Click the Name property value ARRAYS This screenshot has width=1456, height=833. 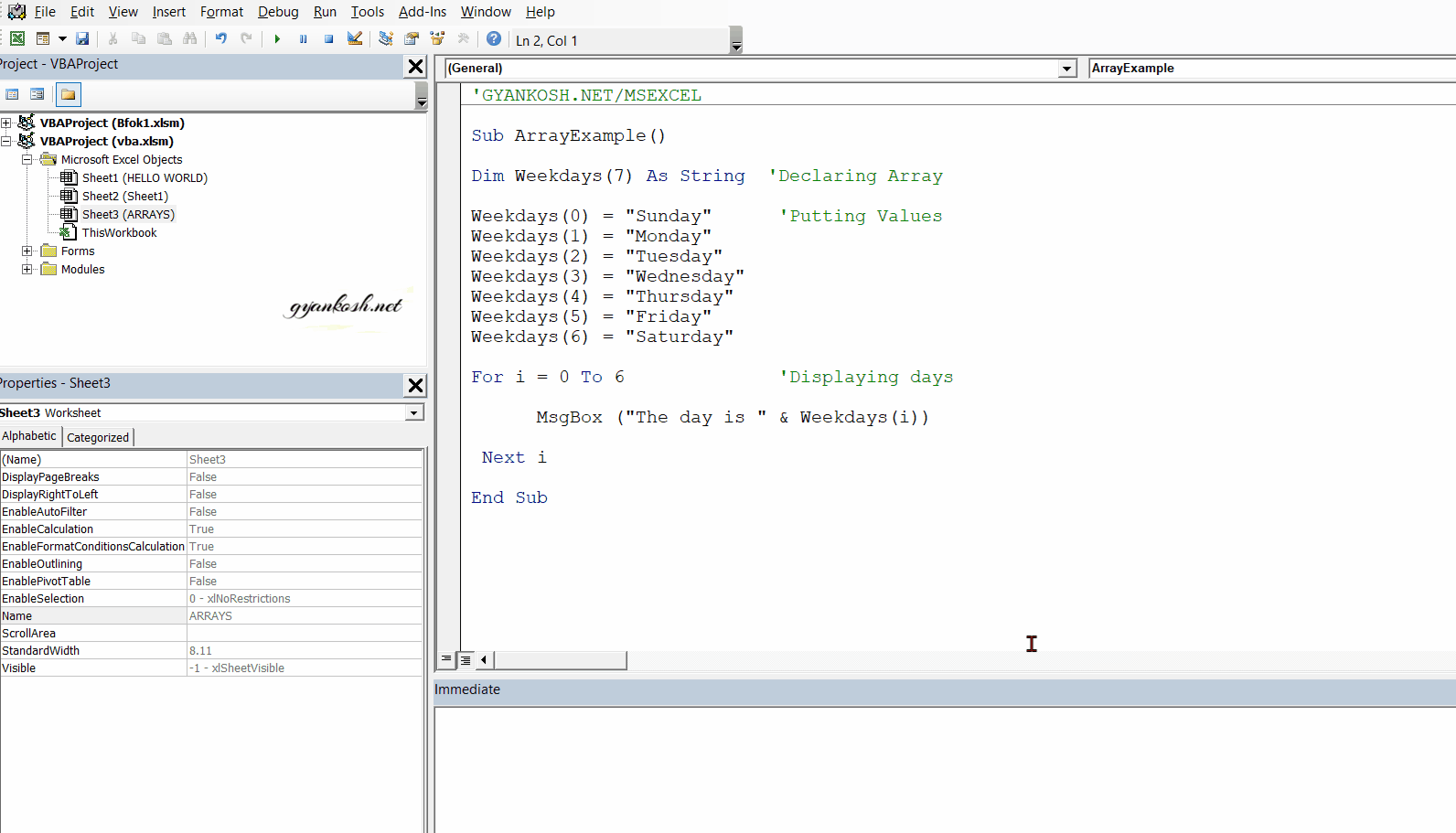click(305, 615)
